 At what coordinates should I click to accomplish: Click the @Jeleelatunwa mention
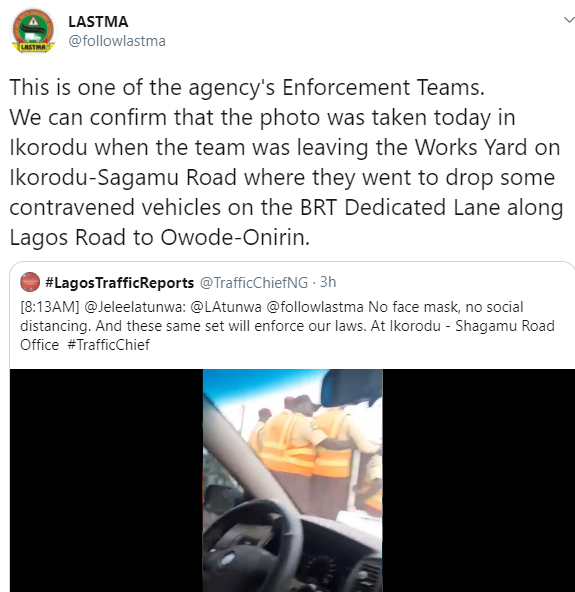coord(135,307)
